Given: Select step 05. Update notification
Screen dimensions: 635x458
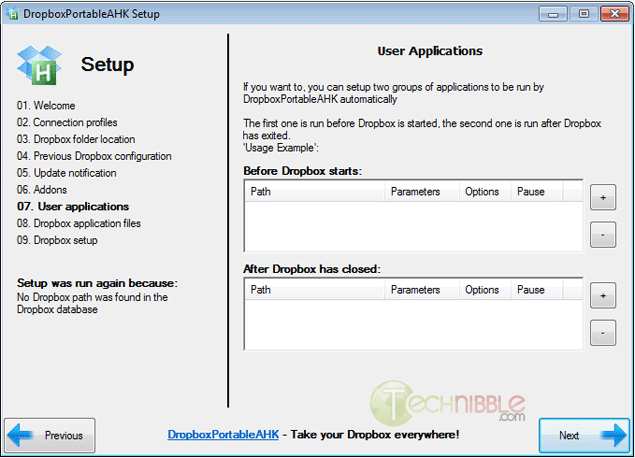Looking at the screenshot, I should (66, 173).
